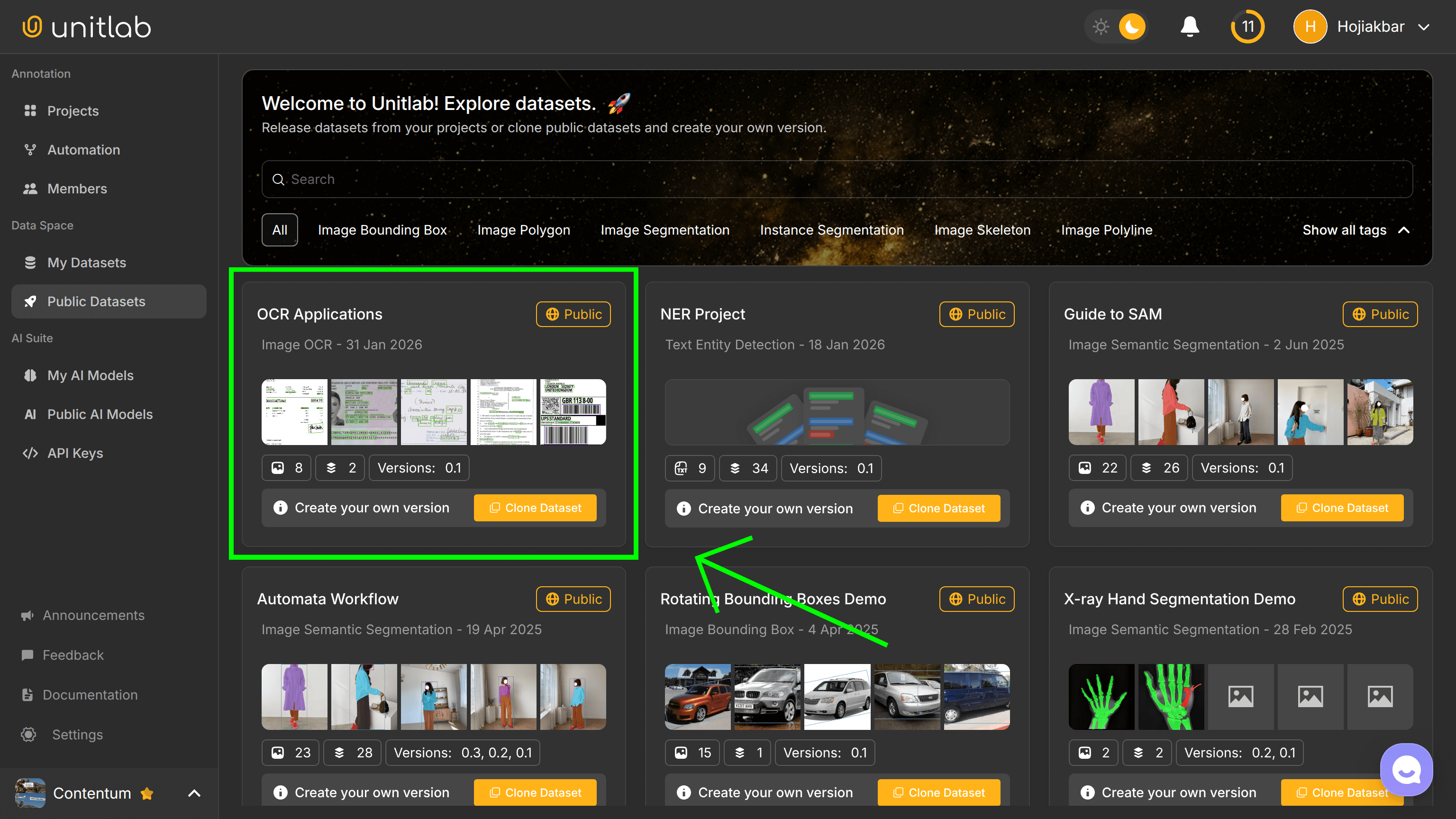
Task: Click the dataset Search field
Action: point(837,179)
